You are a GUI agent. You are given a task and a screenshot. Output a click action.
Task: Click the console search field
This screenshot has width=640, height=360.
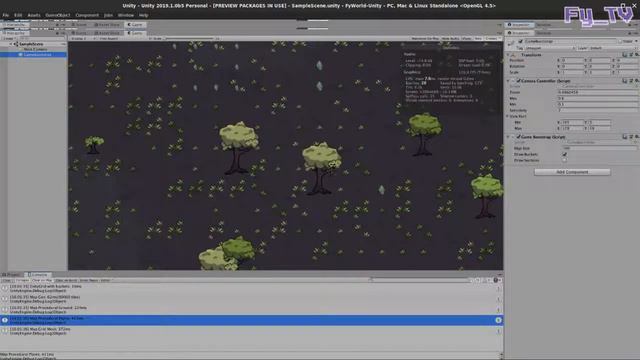coord(420,280)
